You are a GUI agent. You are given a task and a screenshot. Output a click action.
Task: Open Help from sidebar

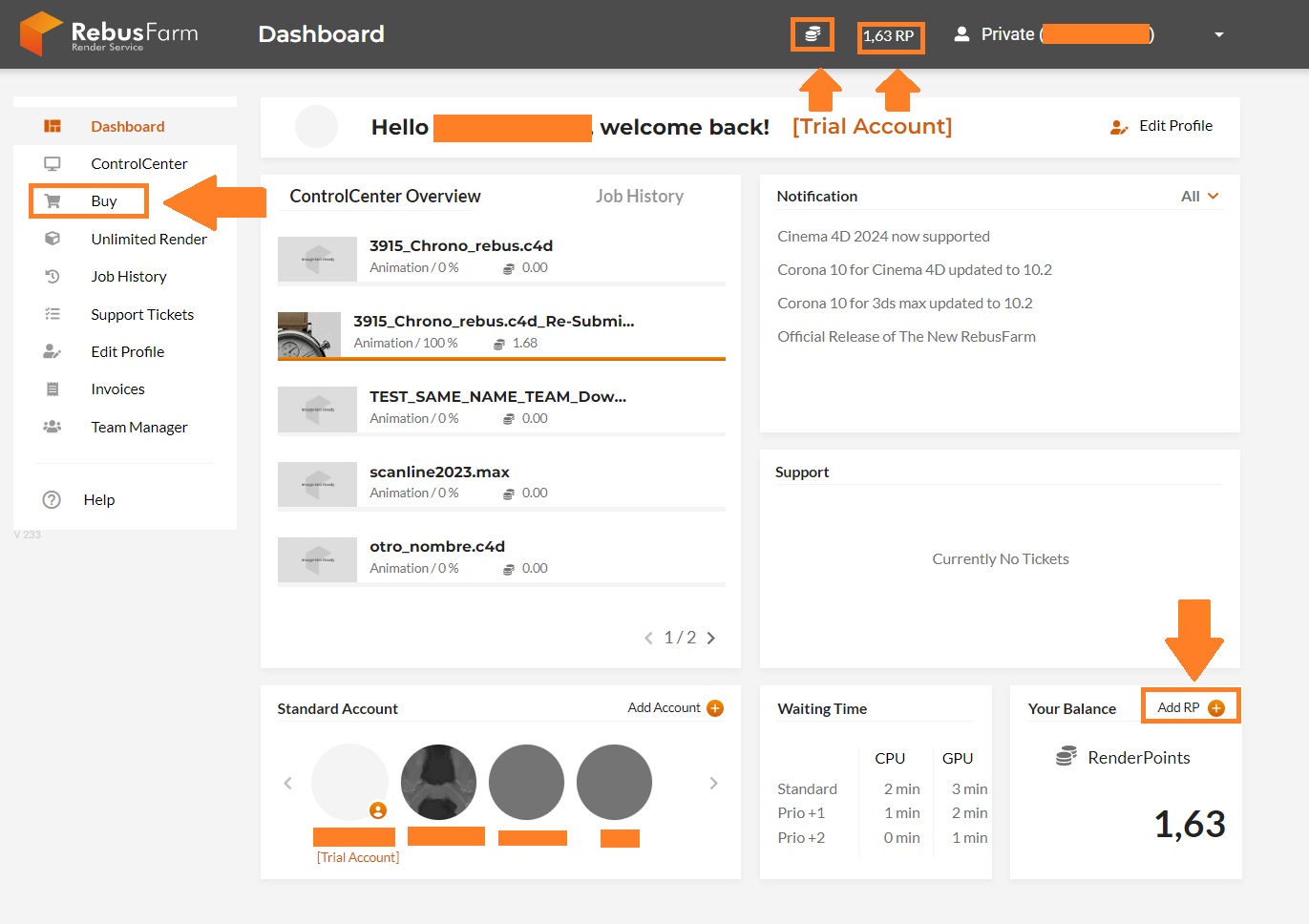point(99,499)
